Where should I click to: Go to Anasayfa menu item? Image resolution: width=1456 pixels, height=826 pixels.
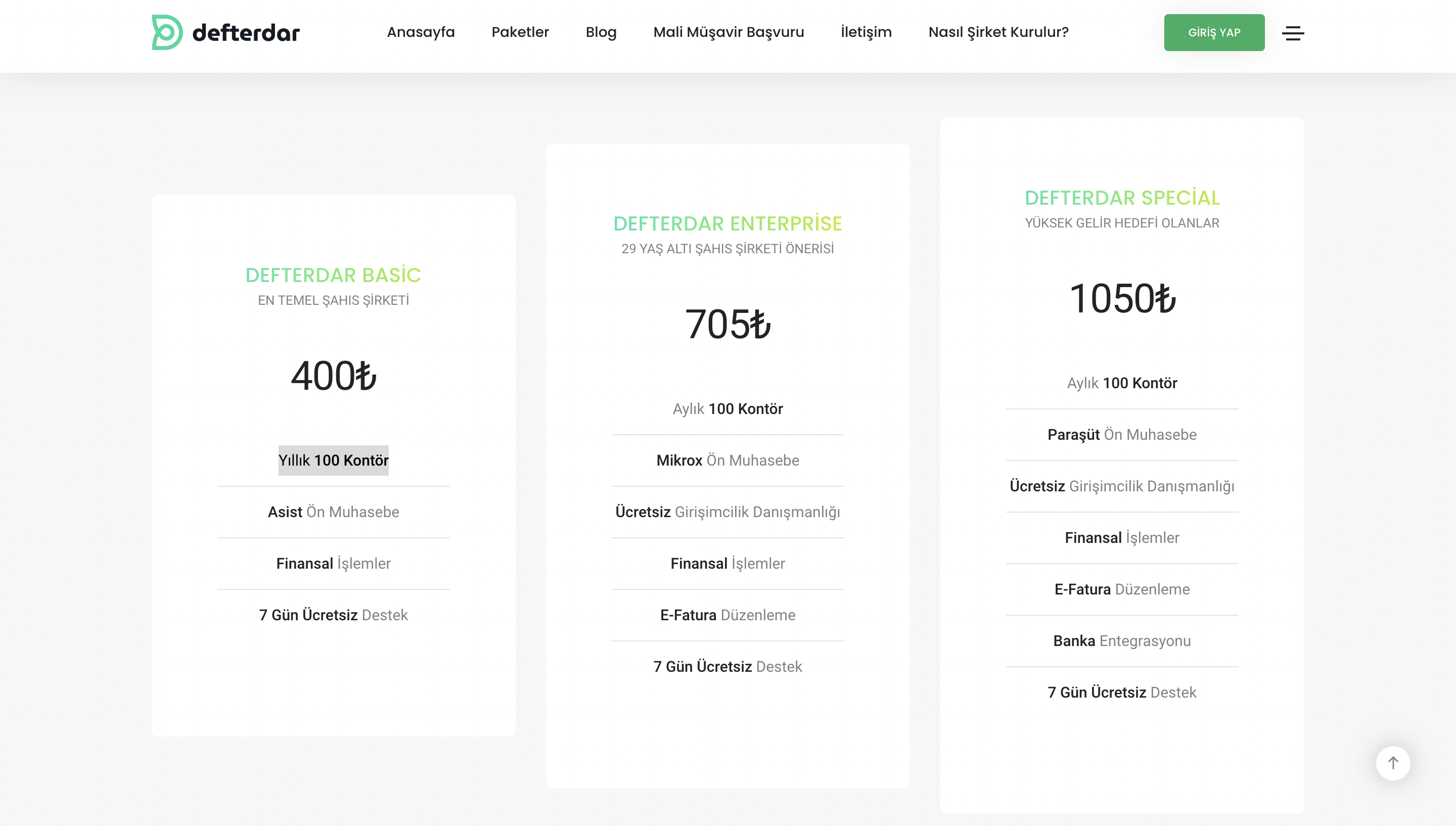pos(420,32)
